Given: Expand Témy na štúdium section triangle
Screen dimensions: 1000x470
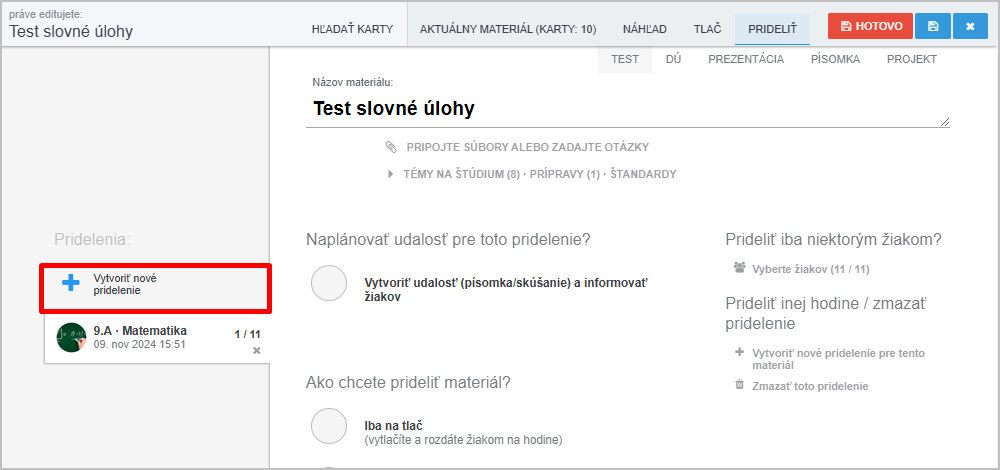Looking at the screenshot, I should pyautogui.click(x=390, y=174).
